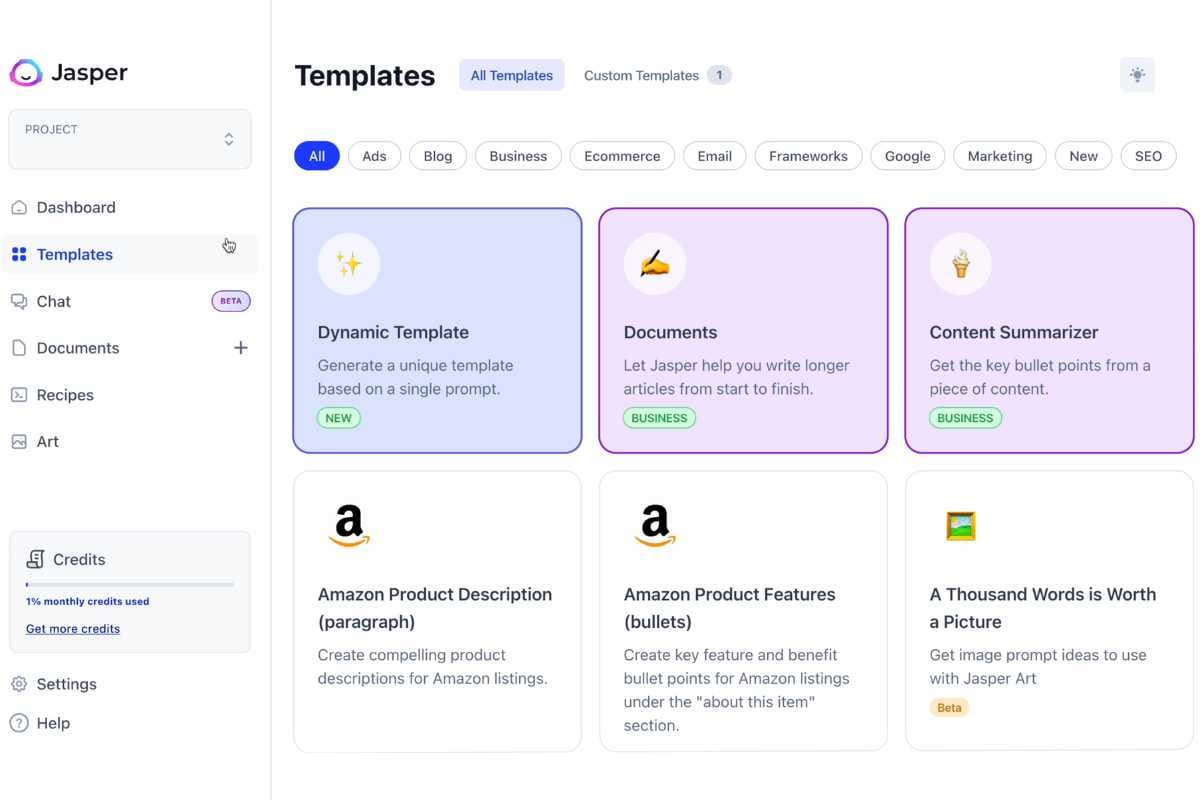Open Amazon Product Features (bullets) title
Screen dimensions: 1200x800
point(730,608)
